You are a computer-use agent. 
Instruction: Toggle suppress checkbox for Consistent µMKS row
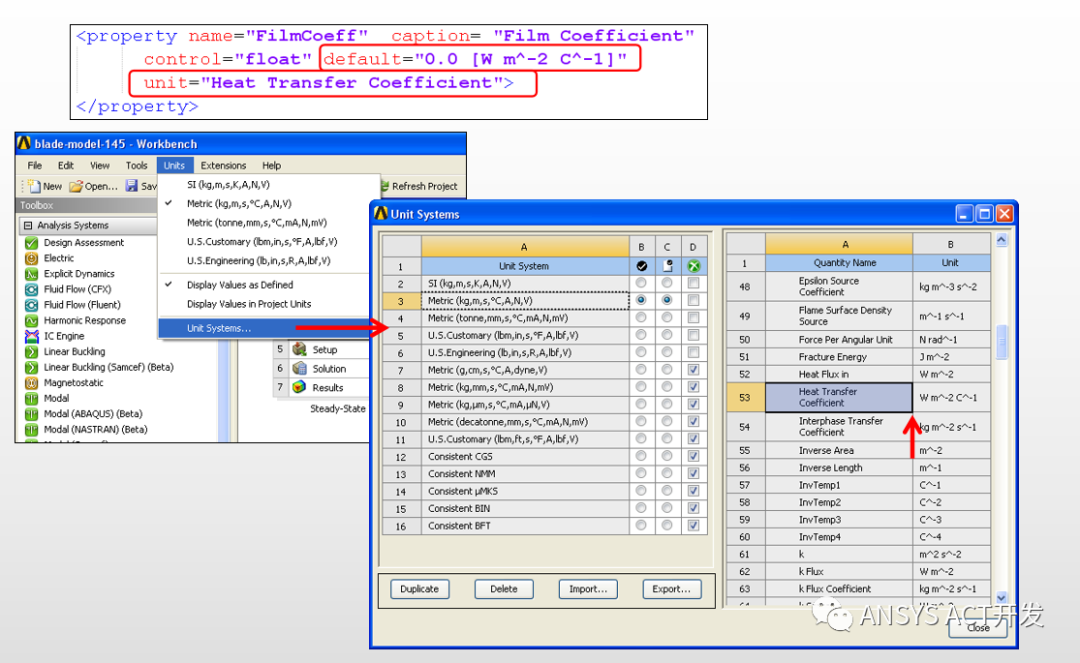pyautogui.click(x=694, y=491)
